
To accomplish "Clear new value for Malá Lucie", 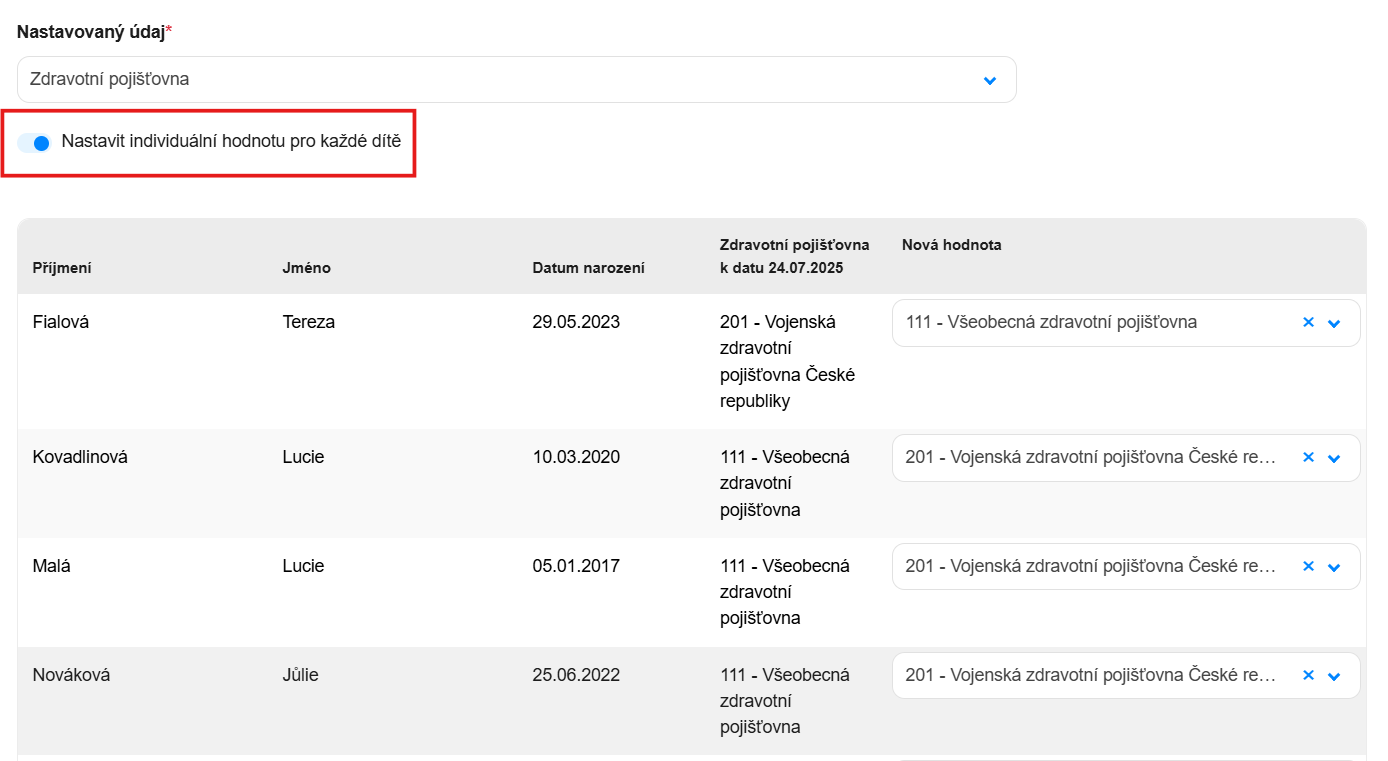I will (1308, 566).
